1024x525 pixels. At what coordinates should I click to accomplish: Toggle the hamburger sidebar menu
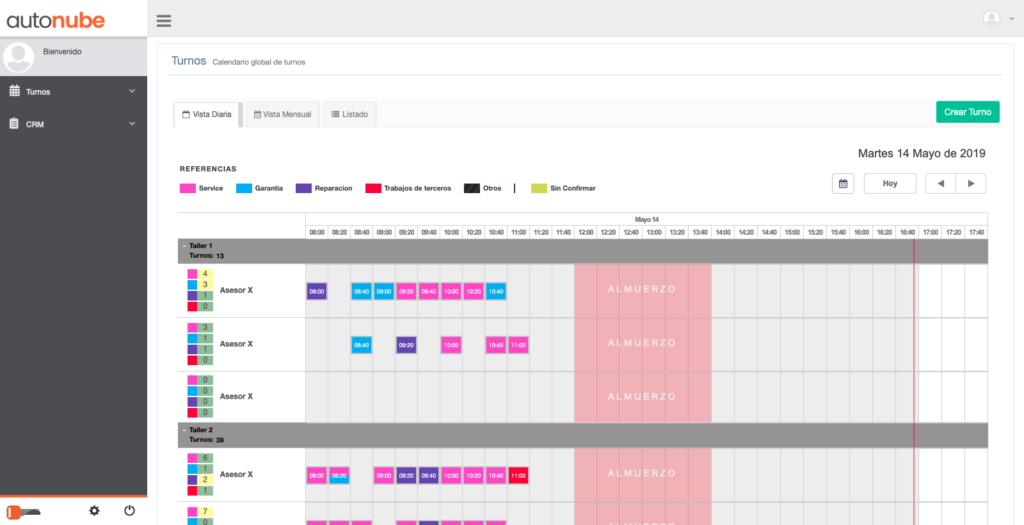pos(164,21)
